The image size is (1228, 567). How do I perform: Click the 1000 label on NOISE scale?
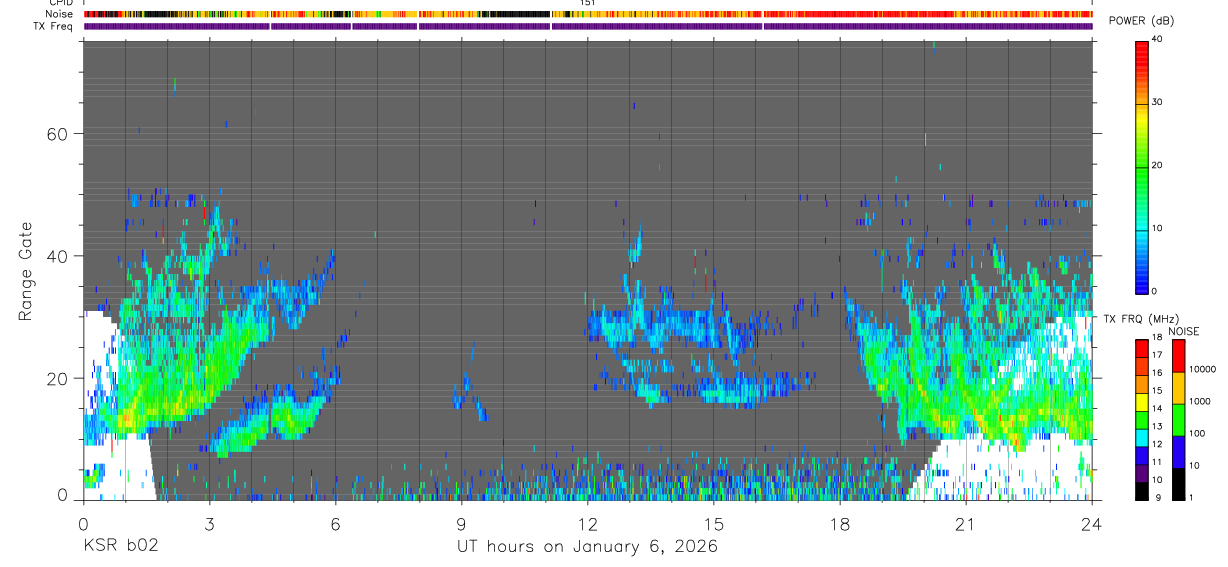1201,401
